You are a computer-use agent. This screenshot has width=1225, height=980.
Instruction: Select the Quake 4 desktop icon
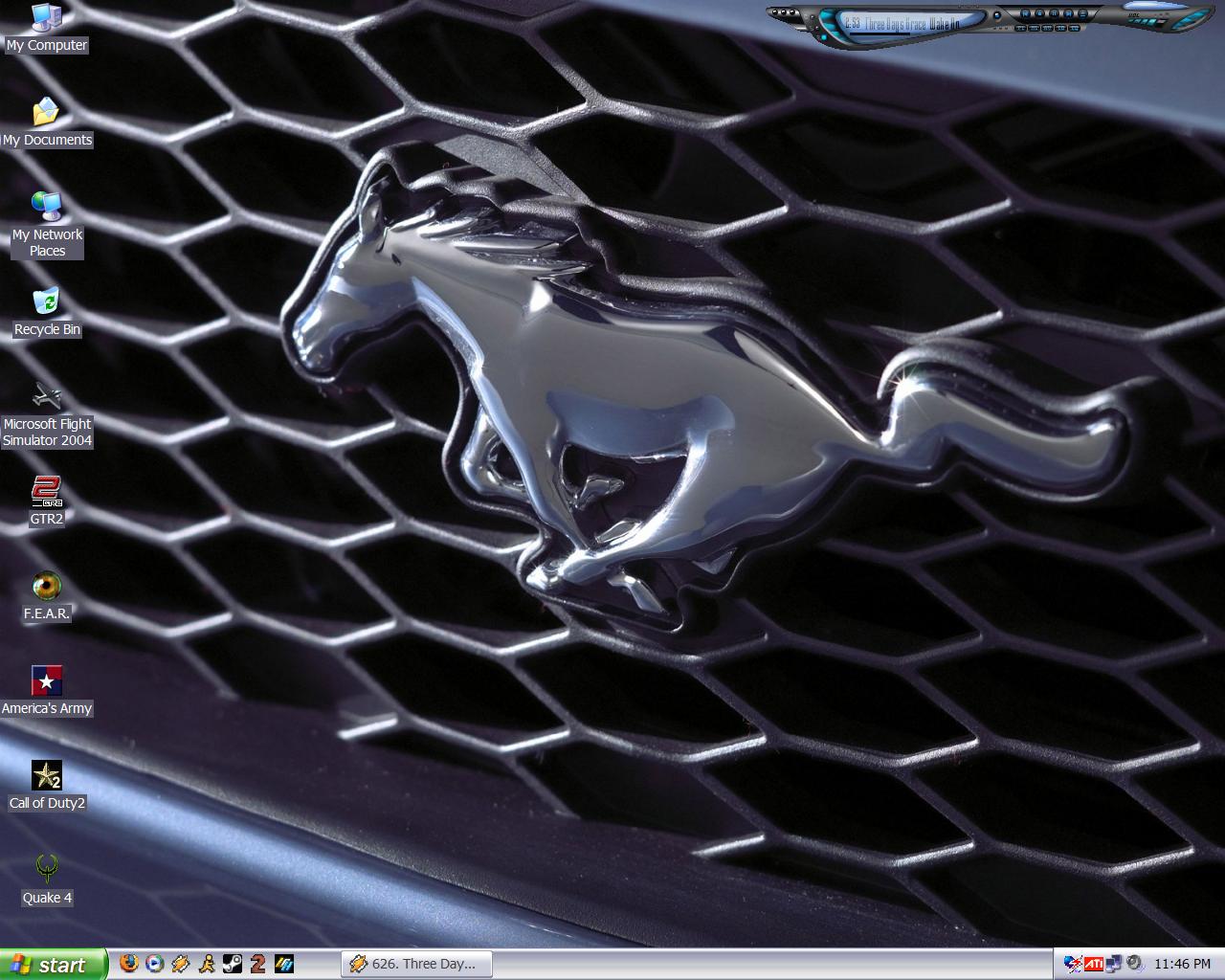[x=47, y=880]
